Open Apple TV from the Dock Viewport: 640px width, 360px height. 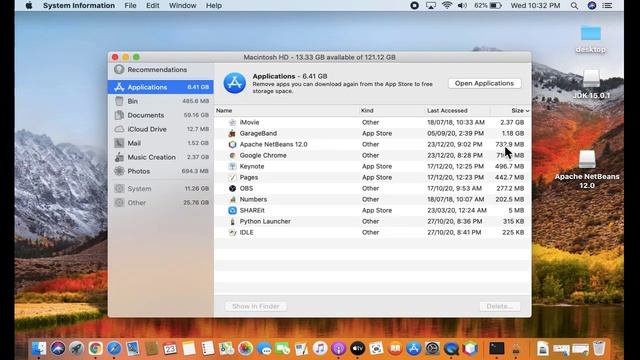pyautogui.click(x=358, y=349)
